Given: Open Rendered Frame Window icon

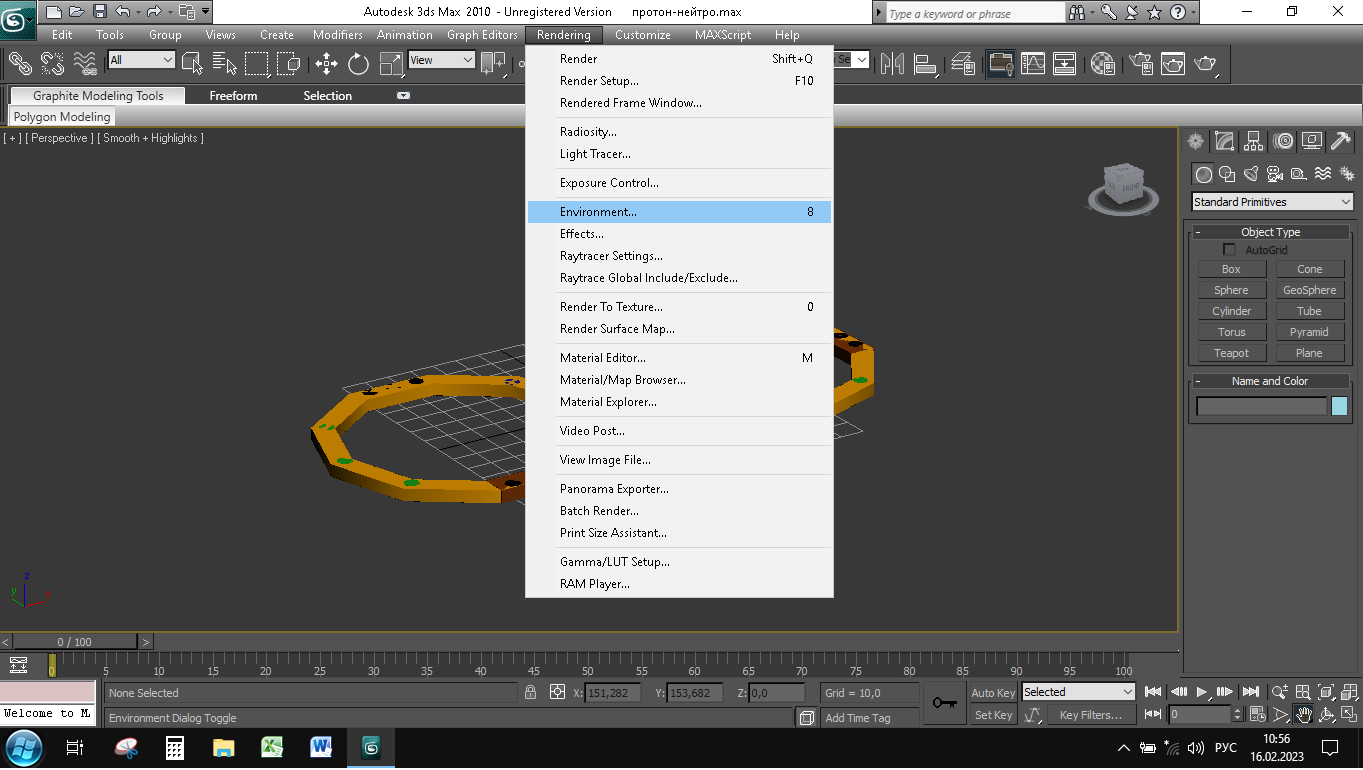Looking at the screenshot, I should tap(1173, 63).
